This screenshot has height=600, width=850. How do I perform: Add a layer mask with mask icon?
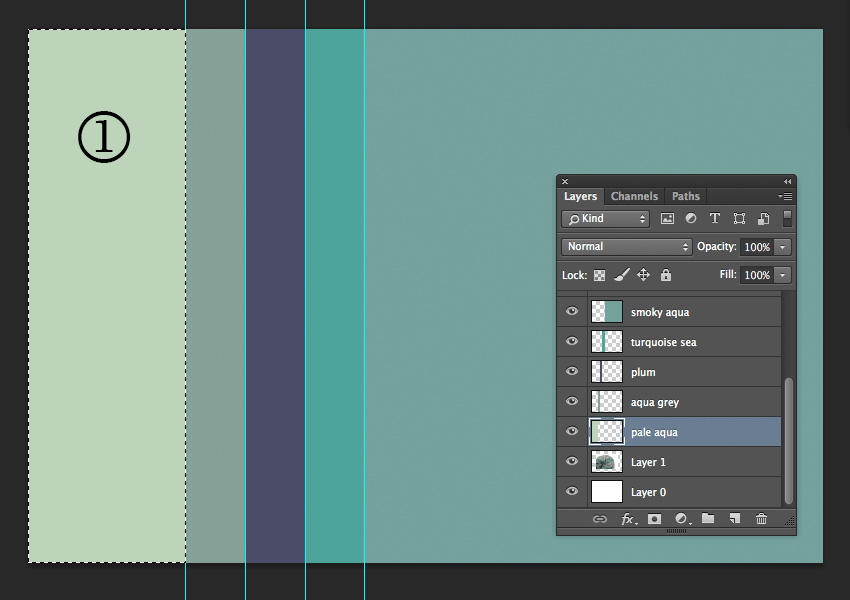point(654,519)
